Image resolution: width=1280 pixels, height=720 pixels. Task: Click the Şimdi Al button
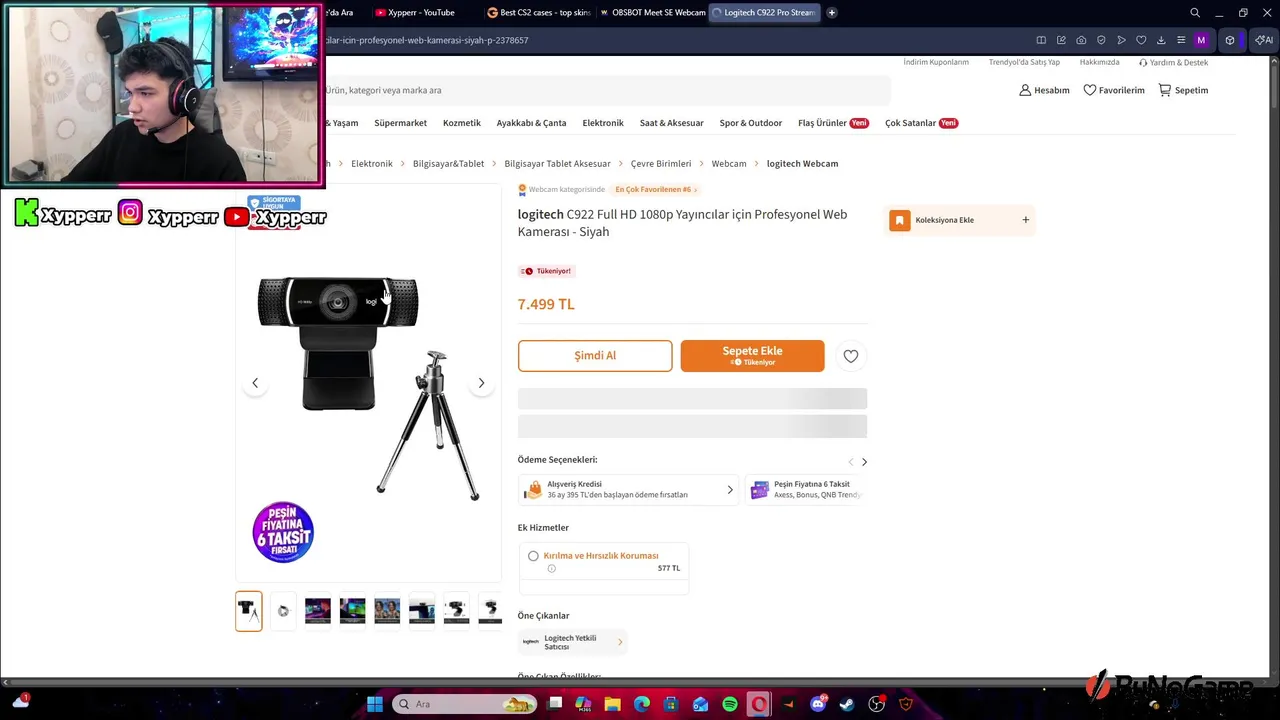pos(595,356)
